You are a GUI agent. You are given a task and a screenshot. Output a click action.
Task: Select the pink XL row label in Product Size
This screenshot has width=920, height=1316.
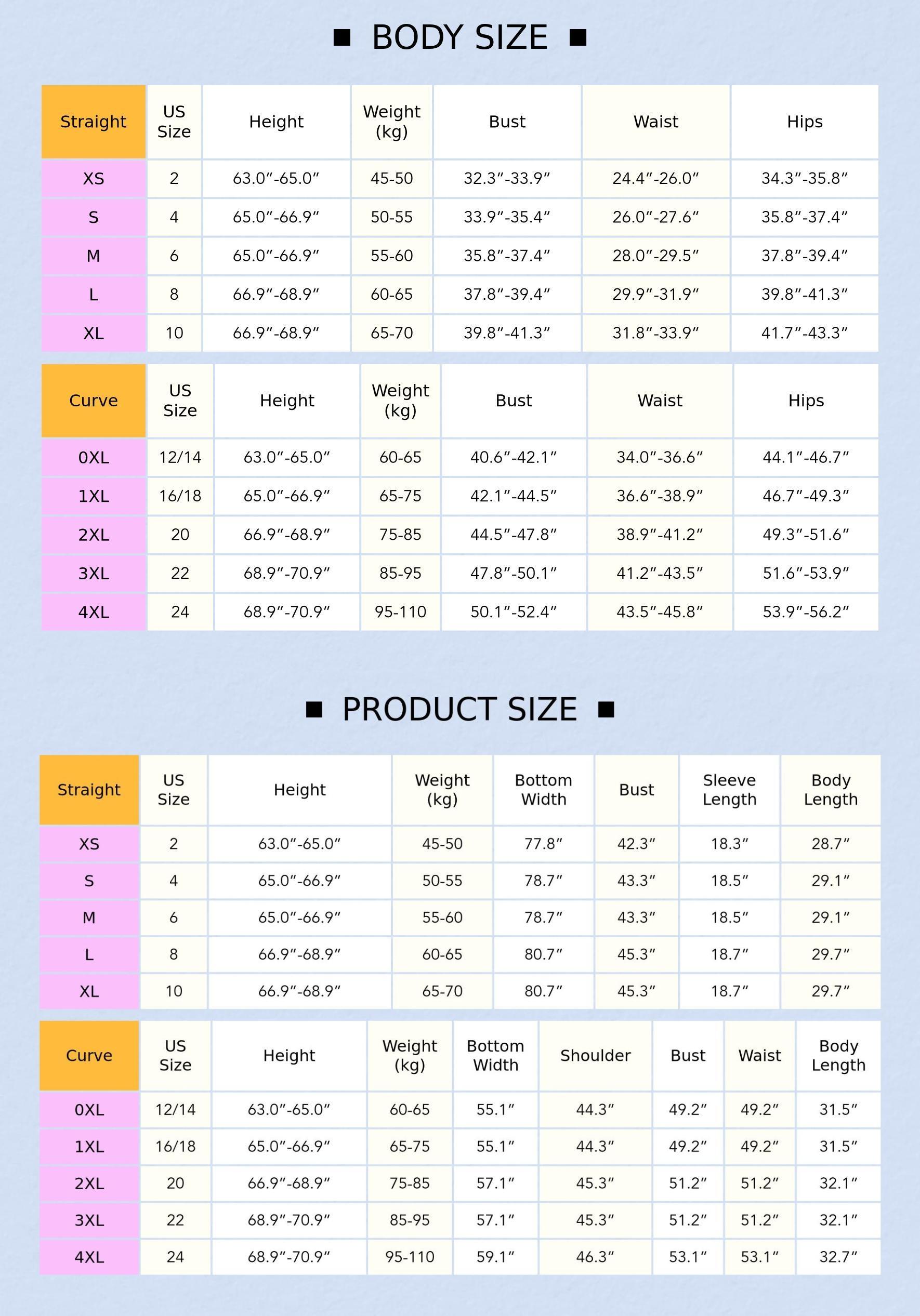89,991
